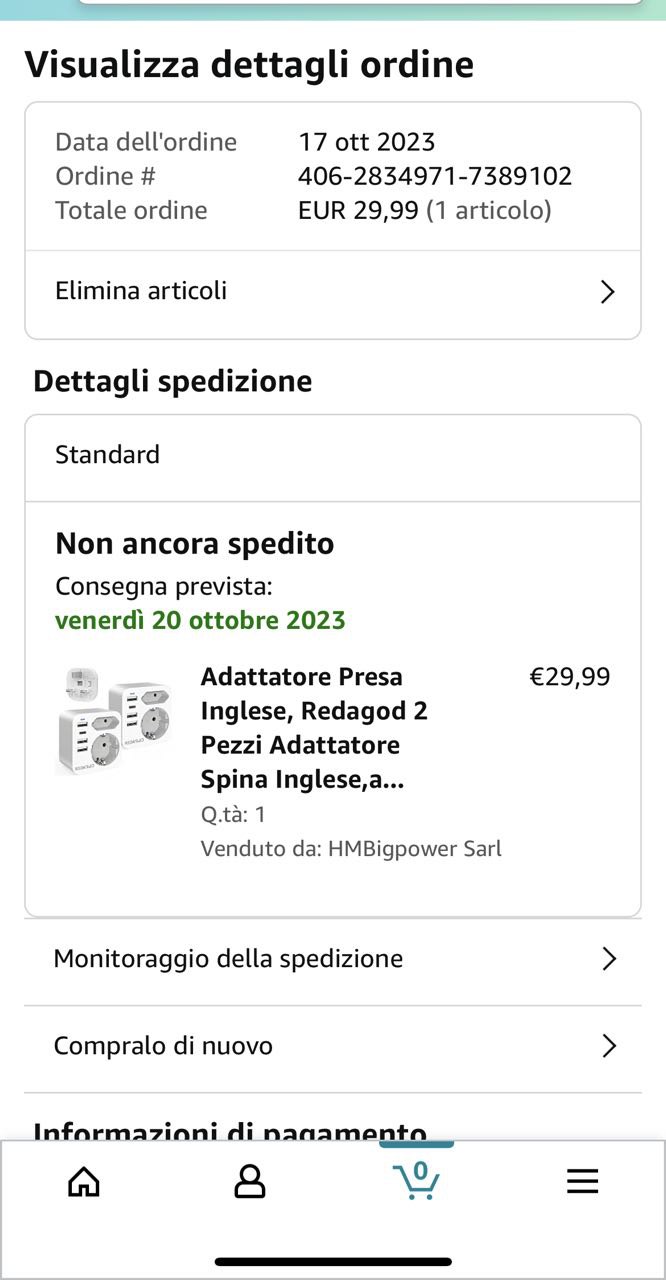Viewport: 666px width, 1280px height.
Task: Open the account profile icon
Action: tap(249, 1181)
